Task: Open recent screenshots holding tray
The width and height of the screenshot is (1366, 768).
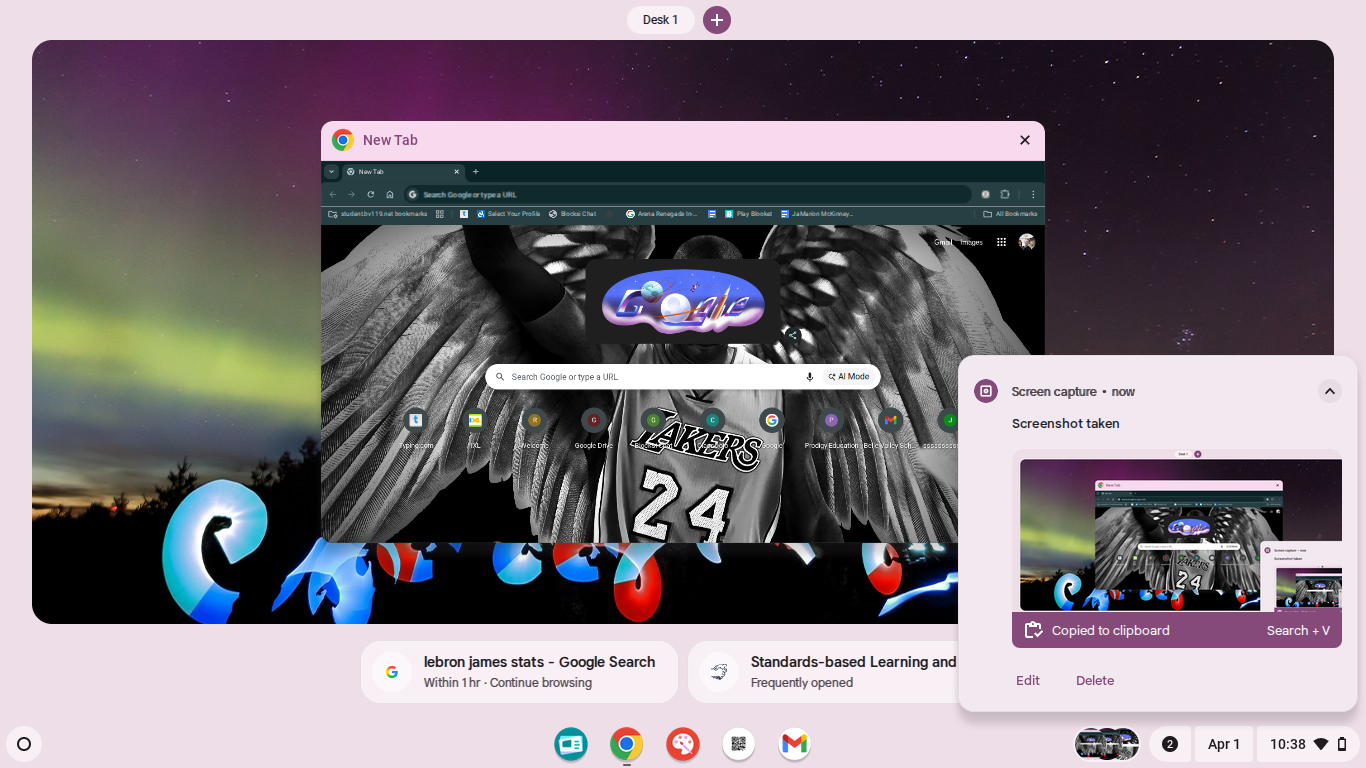Action: (1107, 744)
